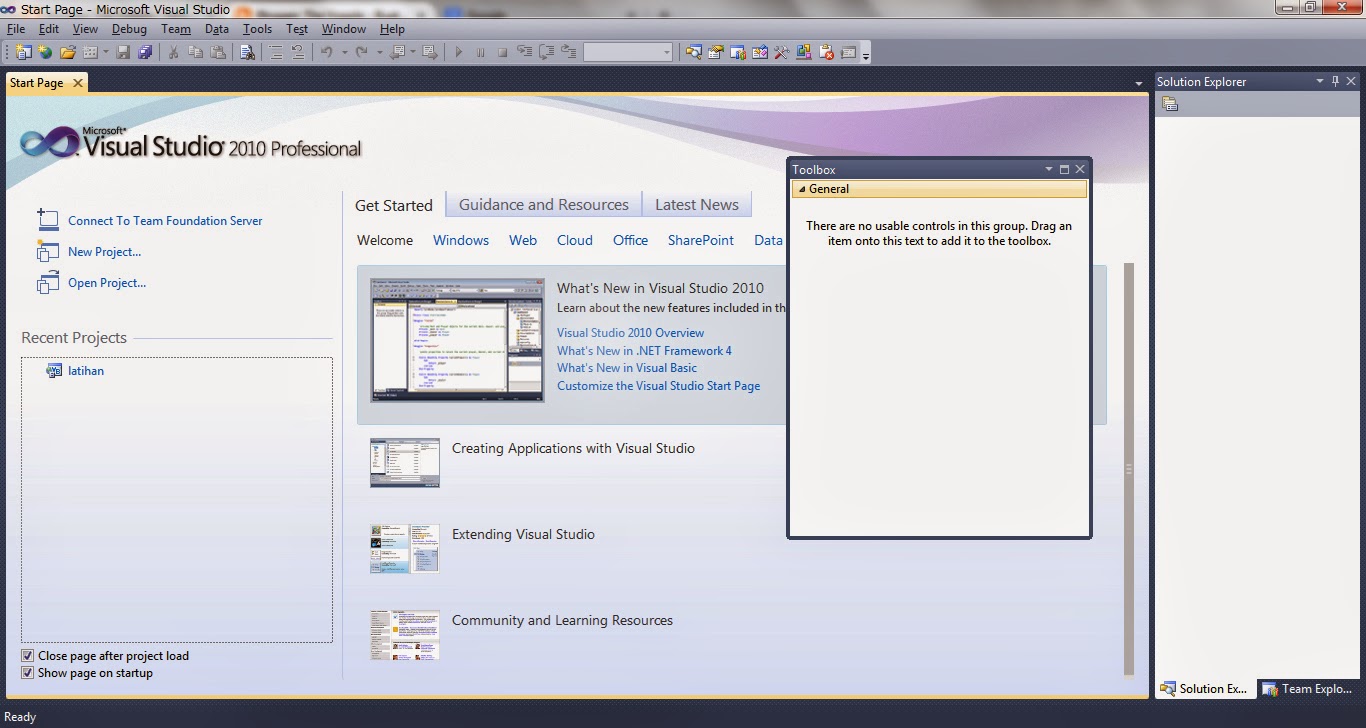Open Solution Explorer window position dropdown
This screenshot has height=728, width=1366.
(1319, 81)
